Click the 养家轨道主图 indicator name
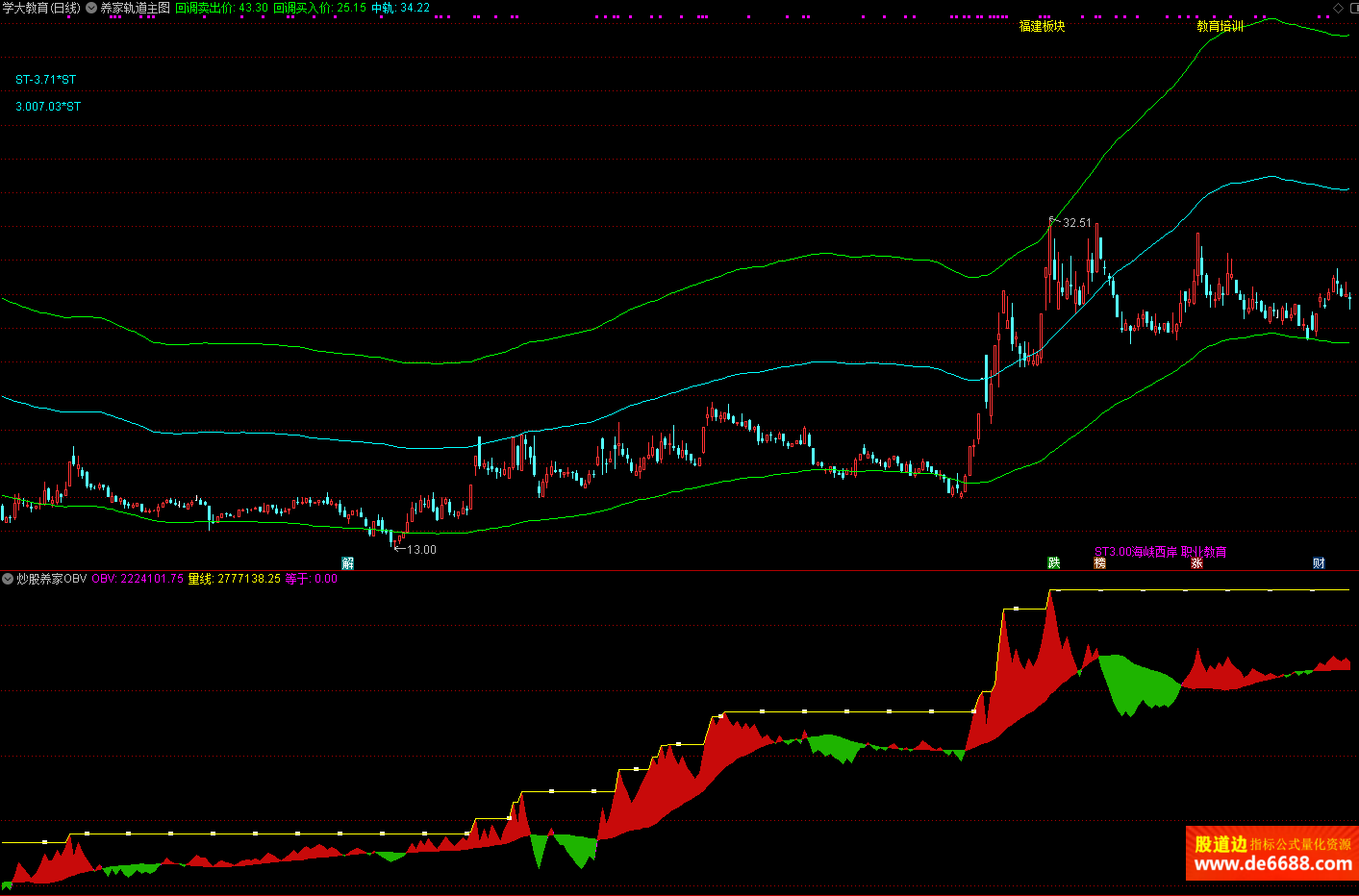The width and height of the screenshot is (1359, 896). tap(135, 8)
